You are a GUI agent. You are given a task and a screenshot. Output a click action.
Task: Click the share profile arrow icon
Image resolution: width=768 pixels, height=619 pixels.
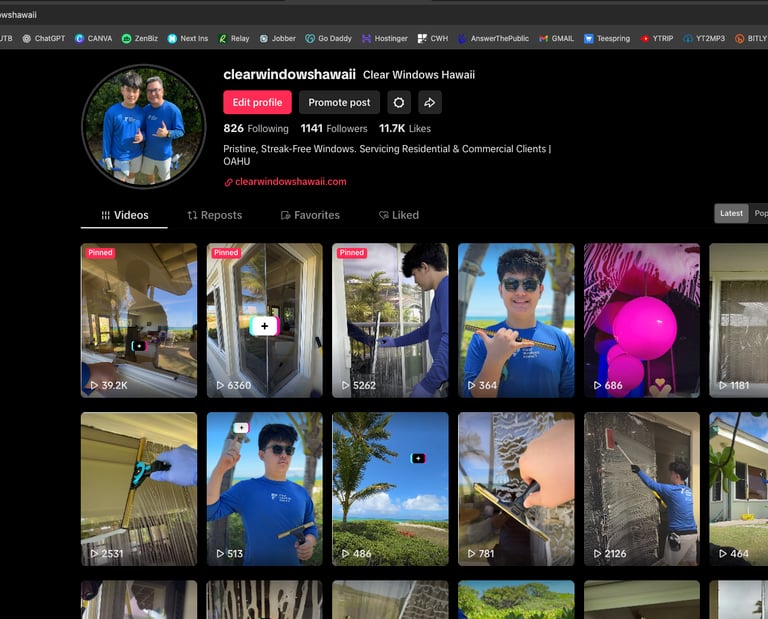click(430, 102)
